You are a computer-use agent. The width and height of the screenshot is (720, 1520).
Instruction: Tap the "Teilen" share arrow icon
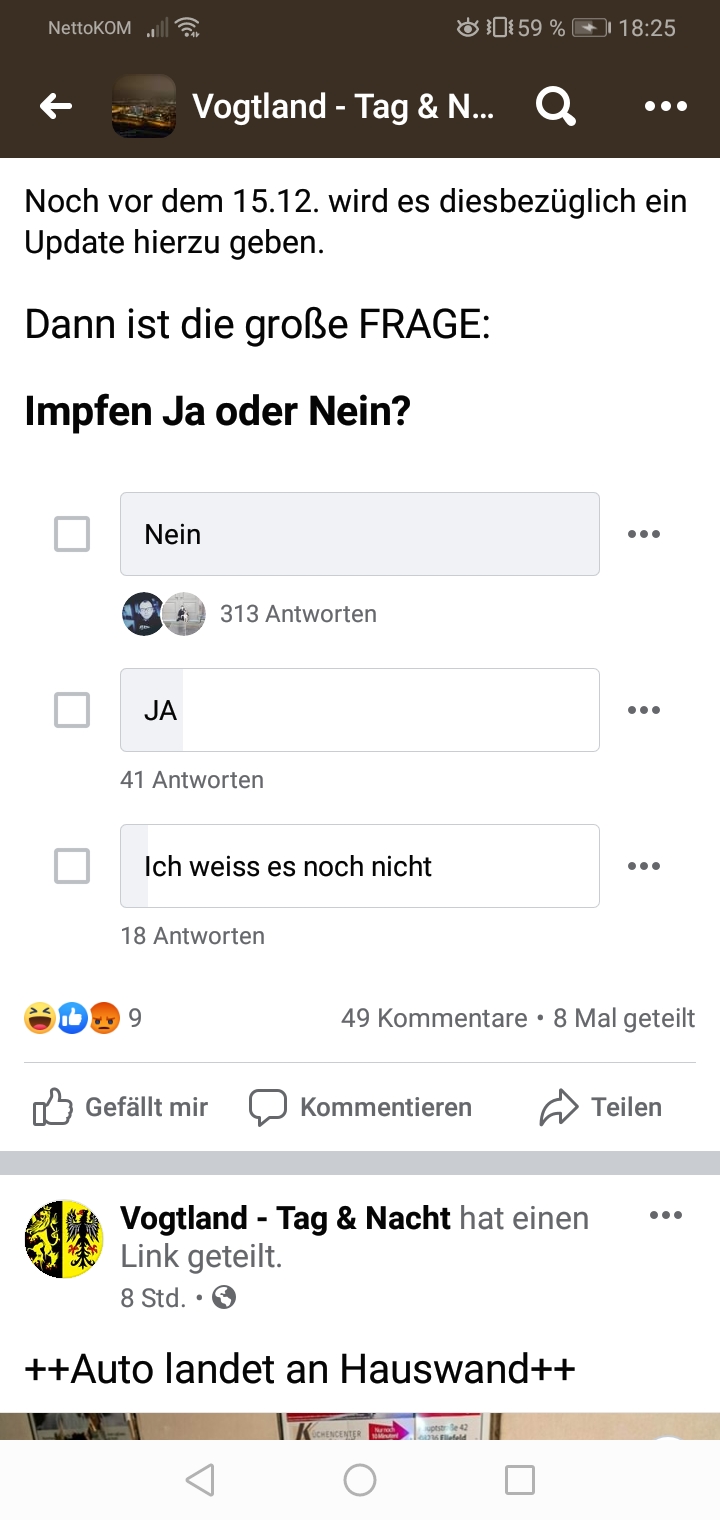click(x=558, y=1108)
